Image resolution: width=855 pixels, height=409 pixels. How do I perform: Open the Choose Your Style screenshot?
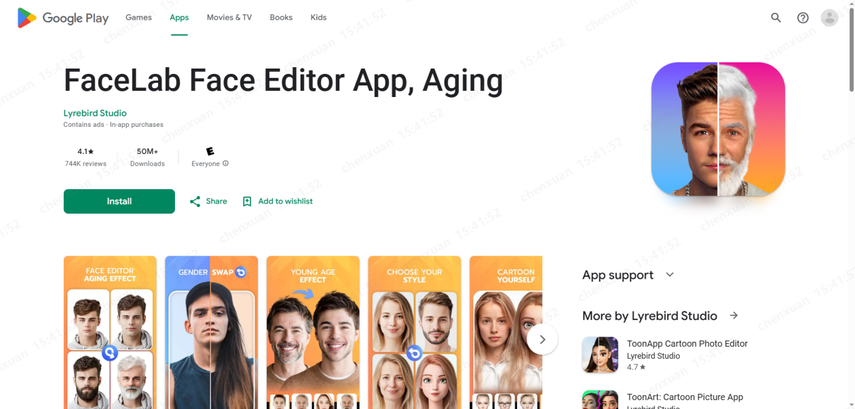[414, 333]
